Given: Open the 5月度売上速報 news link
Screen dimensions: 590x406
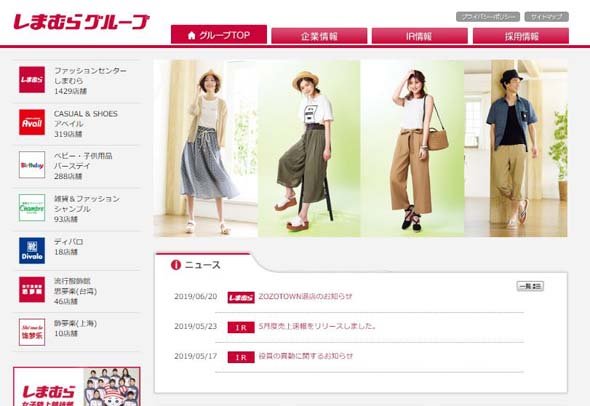Looking at the screenshot, I should coord(317,326).
